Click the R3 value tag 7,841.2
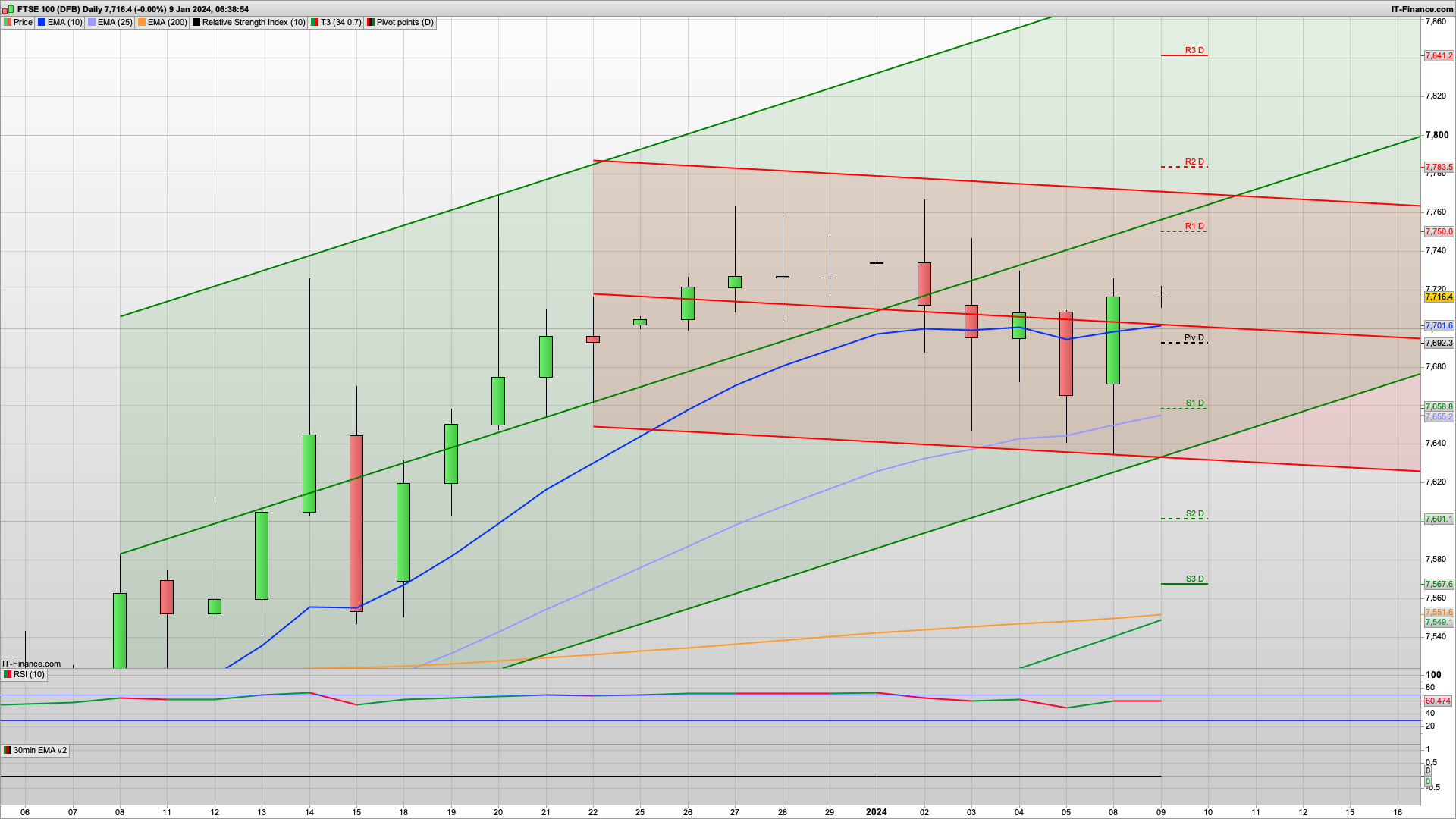 coord(1439,55)
